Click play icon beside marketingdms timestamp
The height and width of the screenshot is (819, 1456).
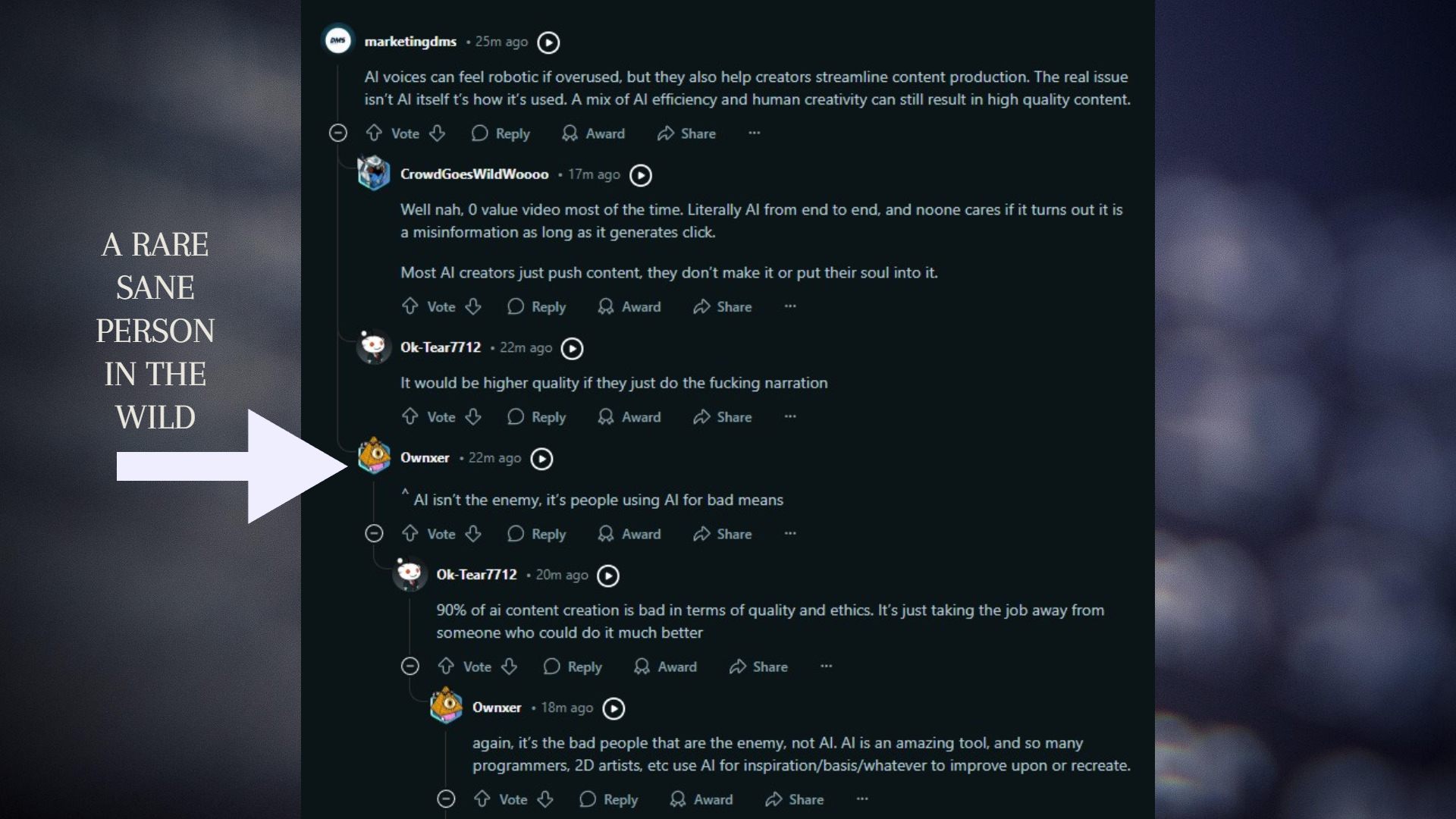tap(548, 42)
